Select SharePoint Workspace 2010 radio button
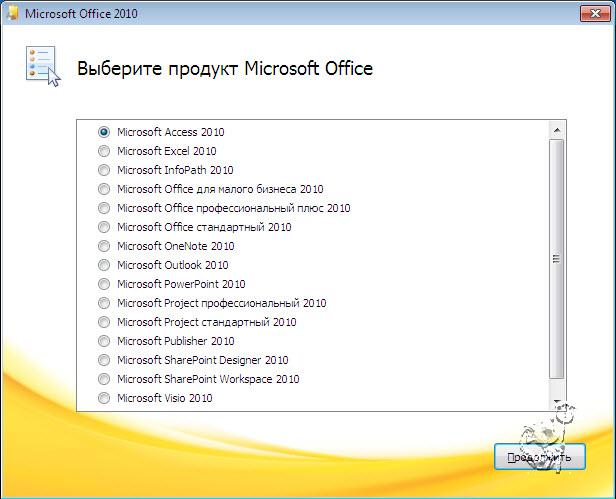This screenshot has width=616, height=499. 104,379
